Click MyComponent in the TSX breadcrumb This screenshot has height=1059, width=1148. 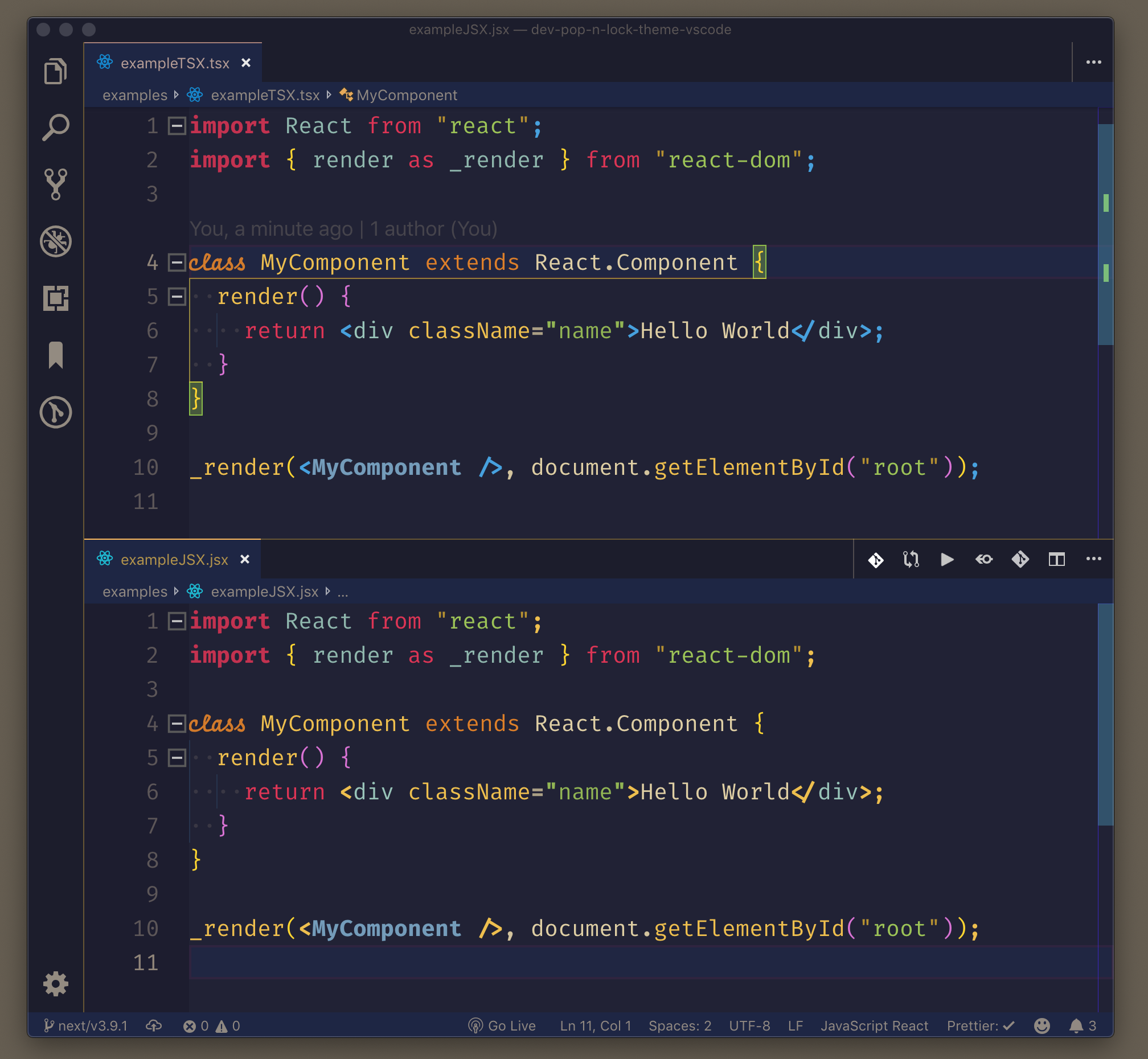407,95
